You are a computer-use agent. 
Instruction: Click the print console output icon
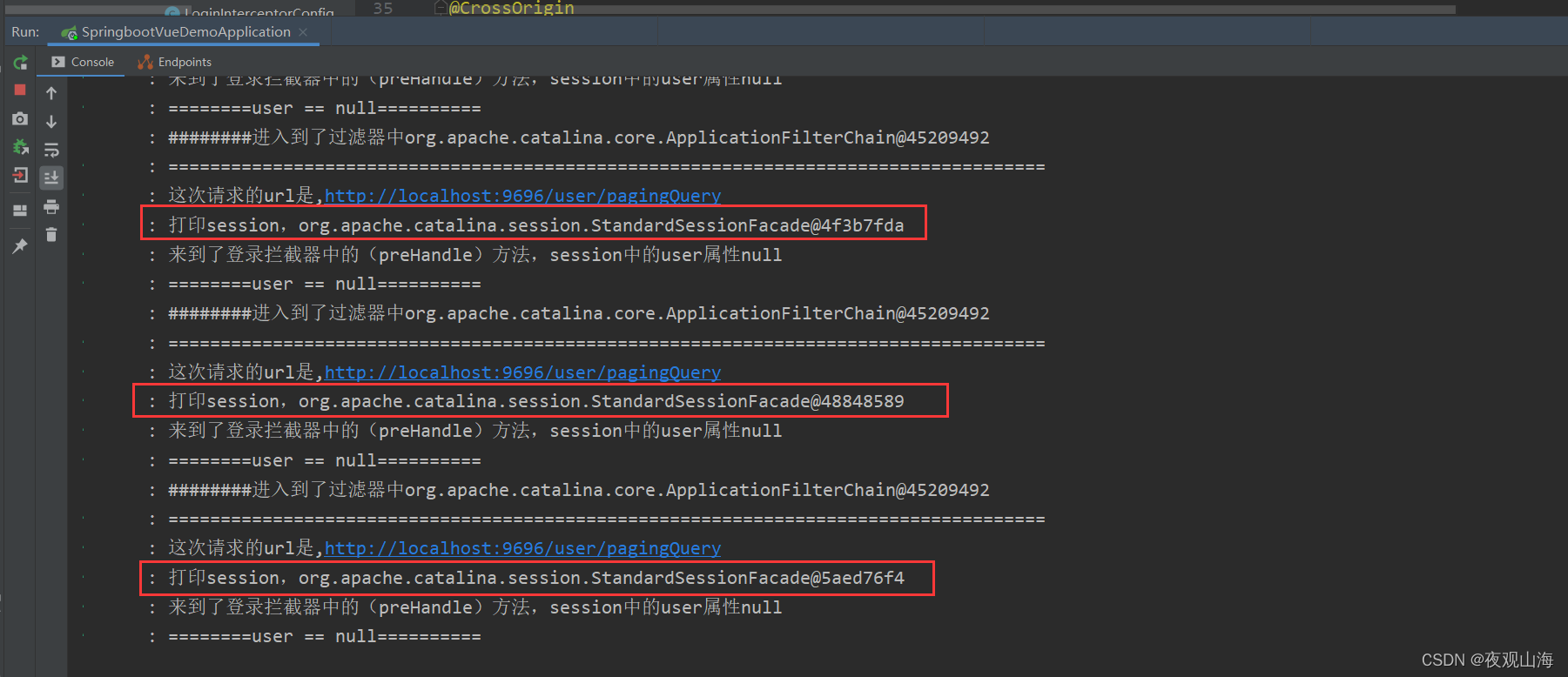(x=51, y=206)
